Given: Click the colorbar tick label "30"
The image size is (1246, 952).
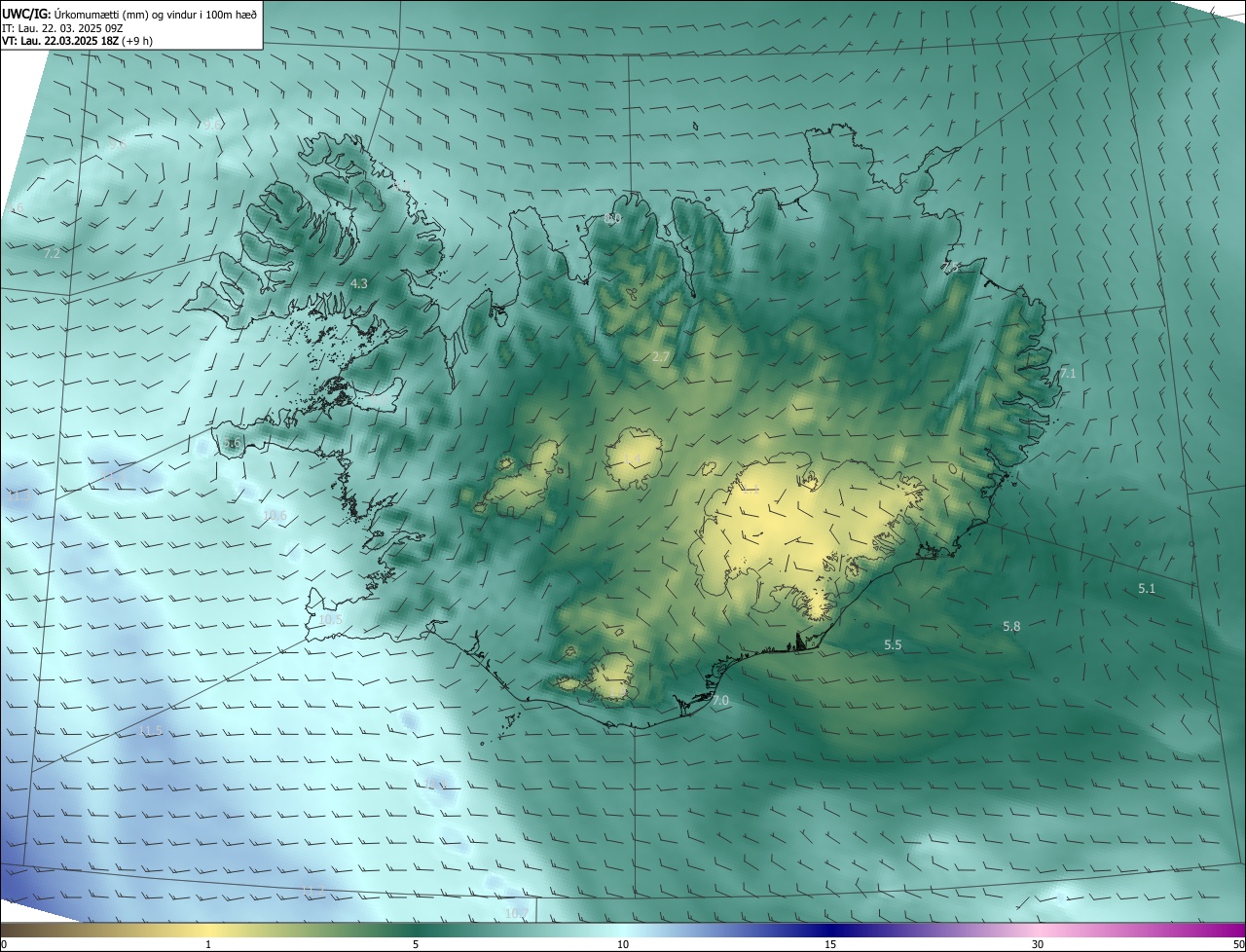Looking at the screenshot, I should coord(1038,944).
